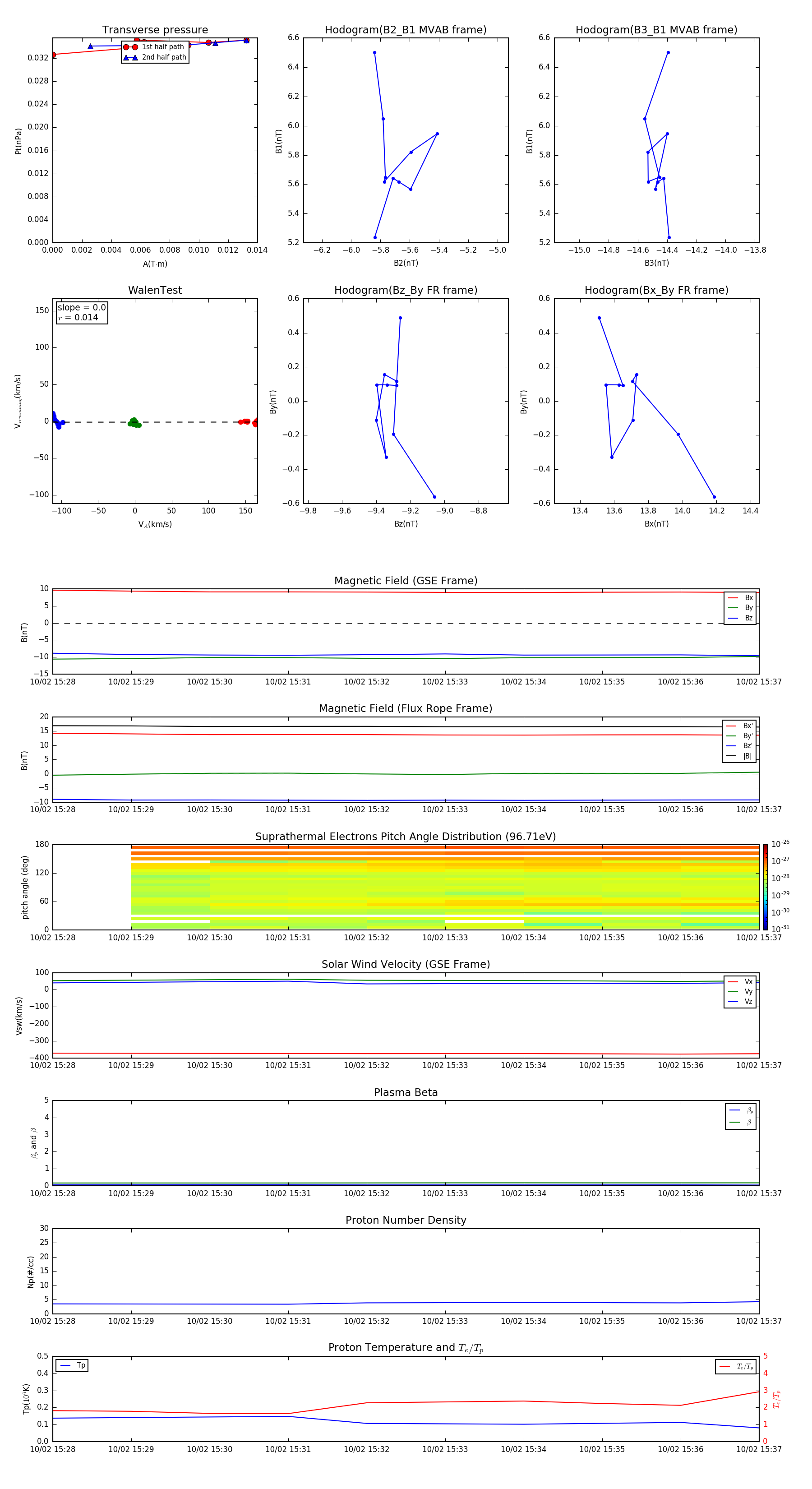Click the "Transverse pressure" plot title
Screen dimensions: 812x1489
click(x=155, y=30)
